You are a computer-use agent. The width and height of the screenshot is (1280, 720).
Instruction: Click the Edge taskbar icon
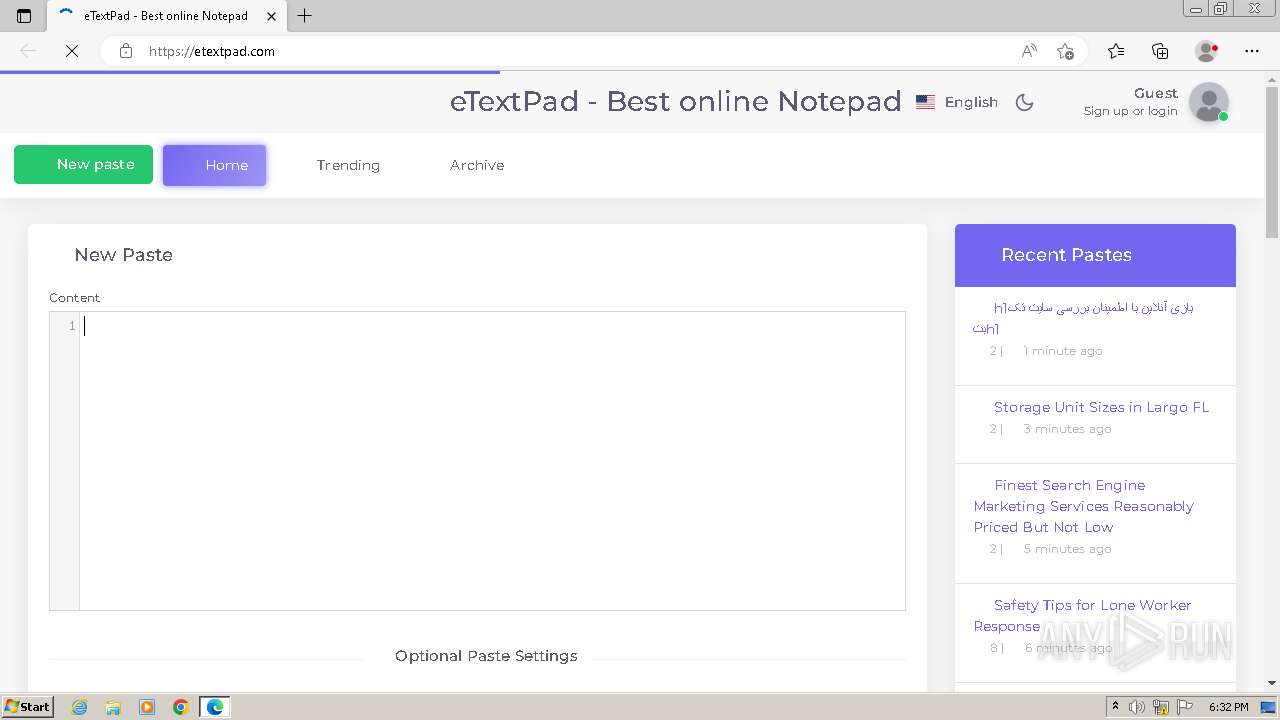coord(215,707)
